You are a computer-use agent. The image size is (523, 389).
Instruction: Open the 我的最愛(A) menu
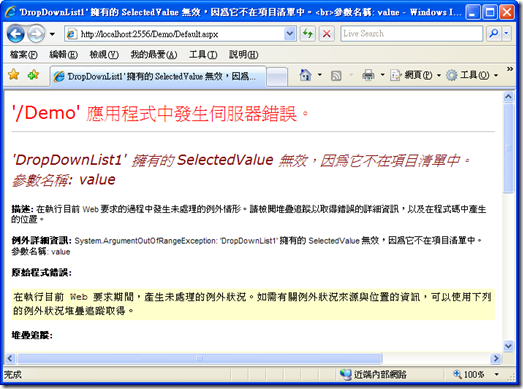click(x=154, y=54)
